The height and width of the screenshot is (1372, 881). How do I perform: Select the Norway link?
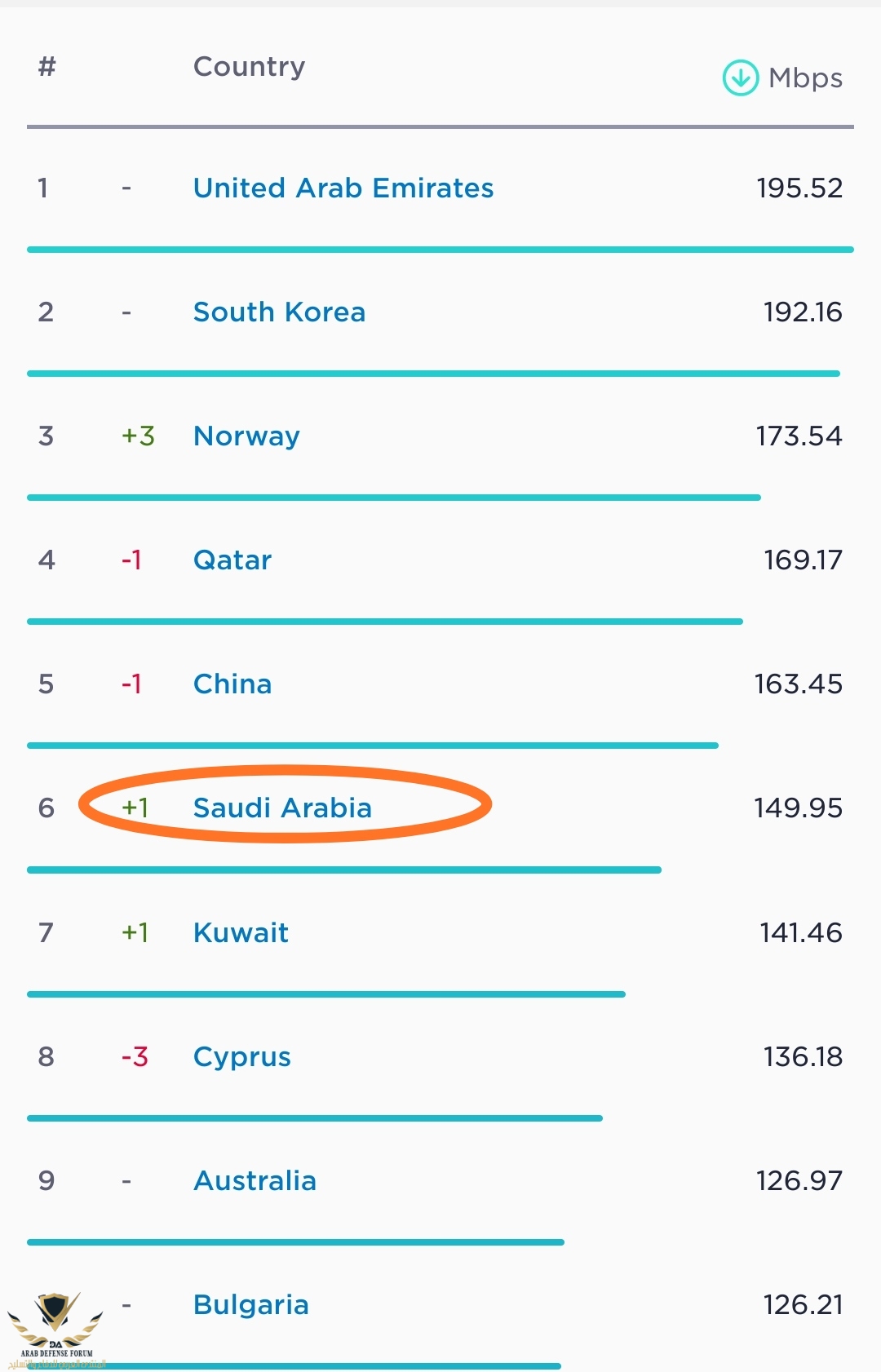click(246, 436)
